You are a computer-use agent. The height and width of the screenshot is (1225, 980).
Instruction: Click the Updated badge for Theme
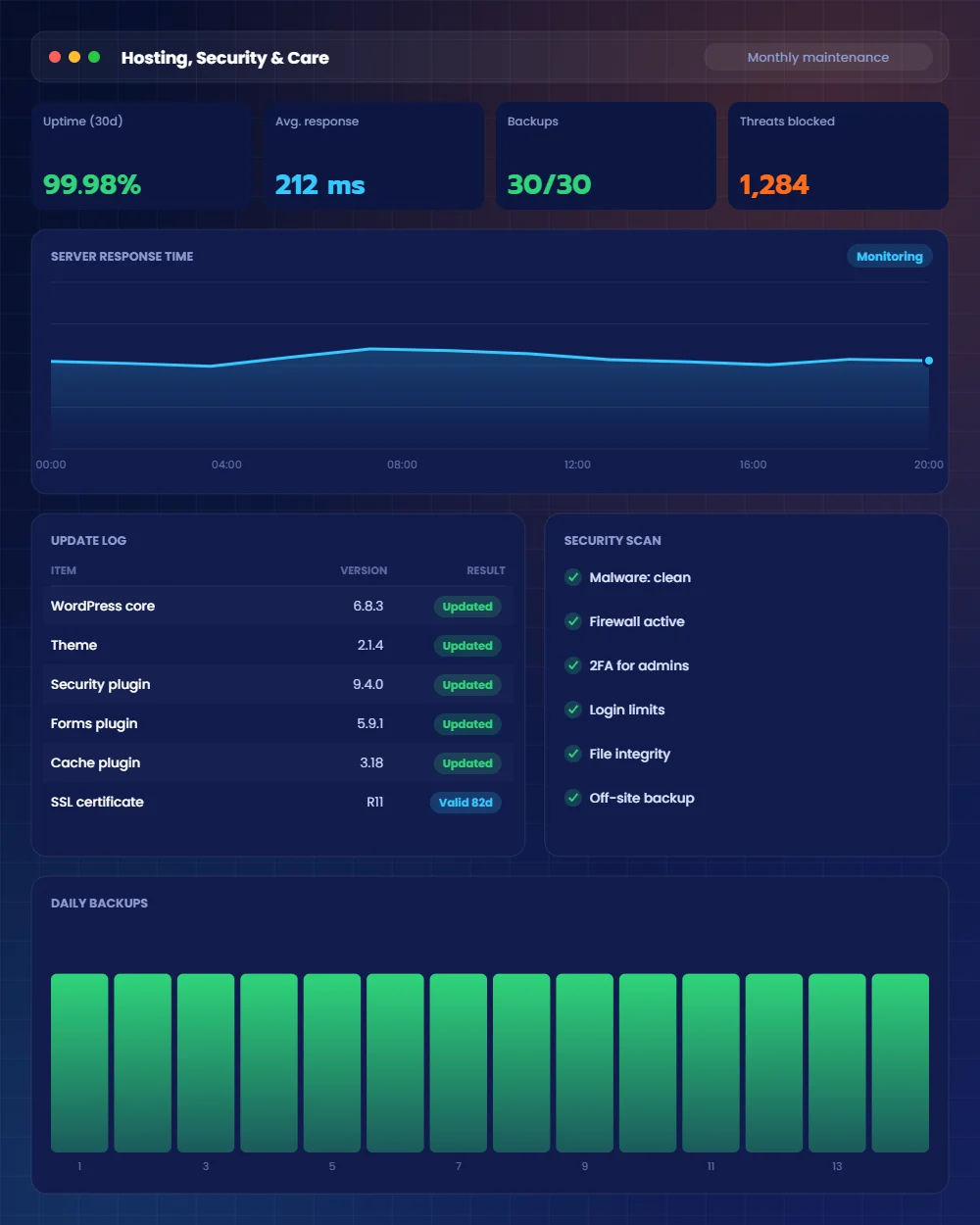[467, 646]
